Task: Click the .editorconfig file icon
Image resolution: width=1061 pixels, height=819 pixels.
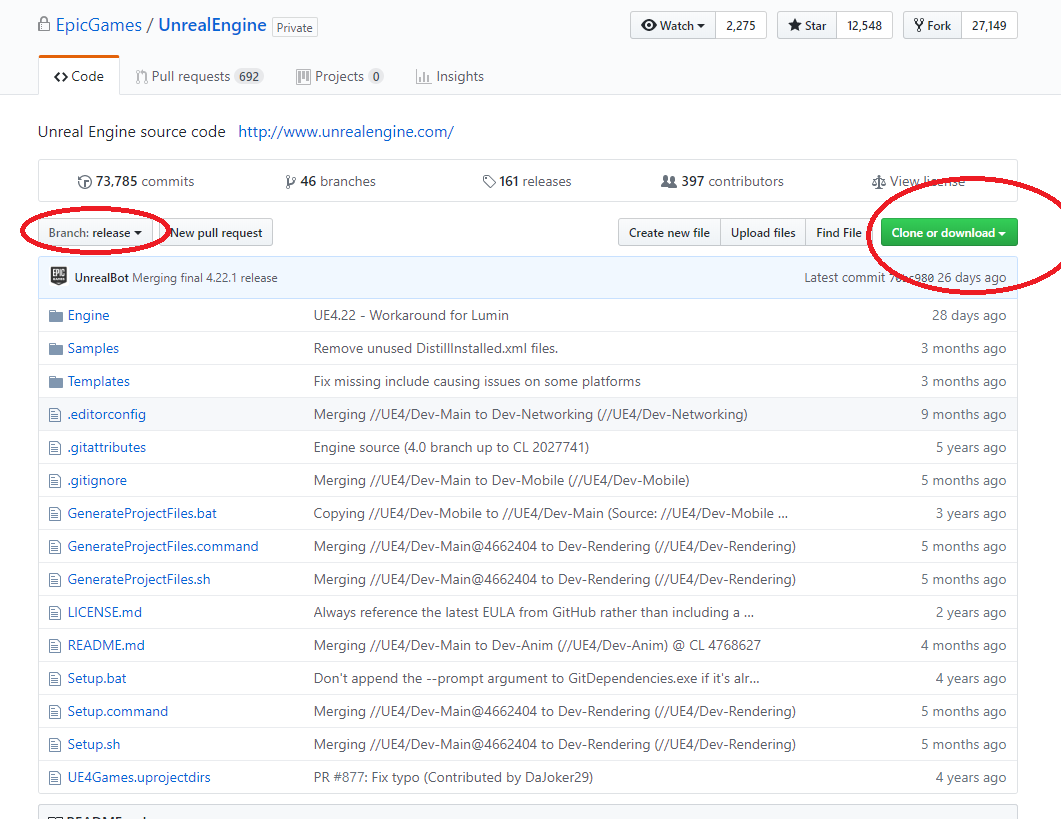Action: tap(55, 415)
